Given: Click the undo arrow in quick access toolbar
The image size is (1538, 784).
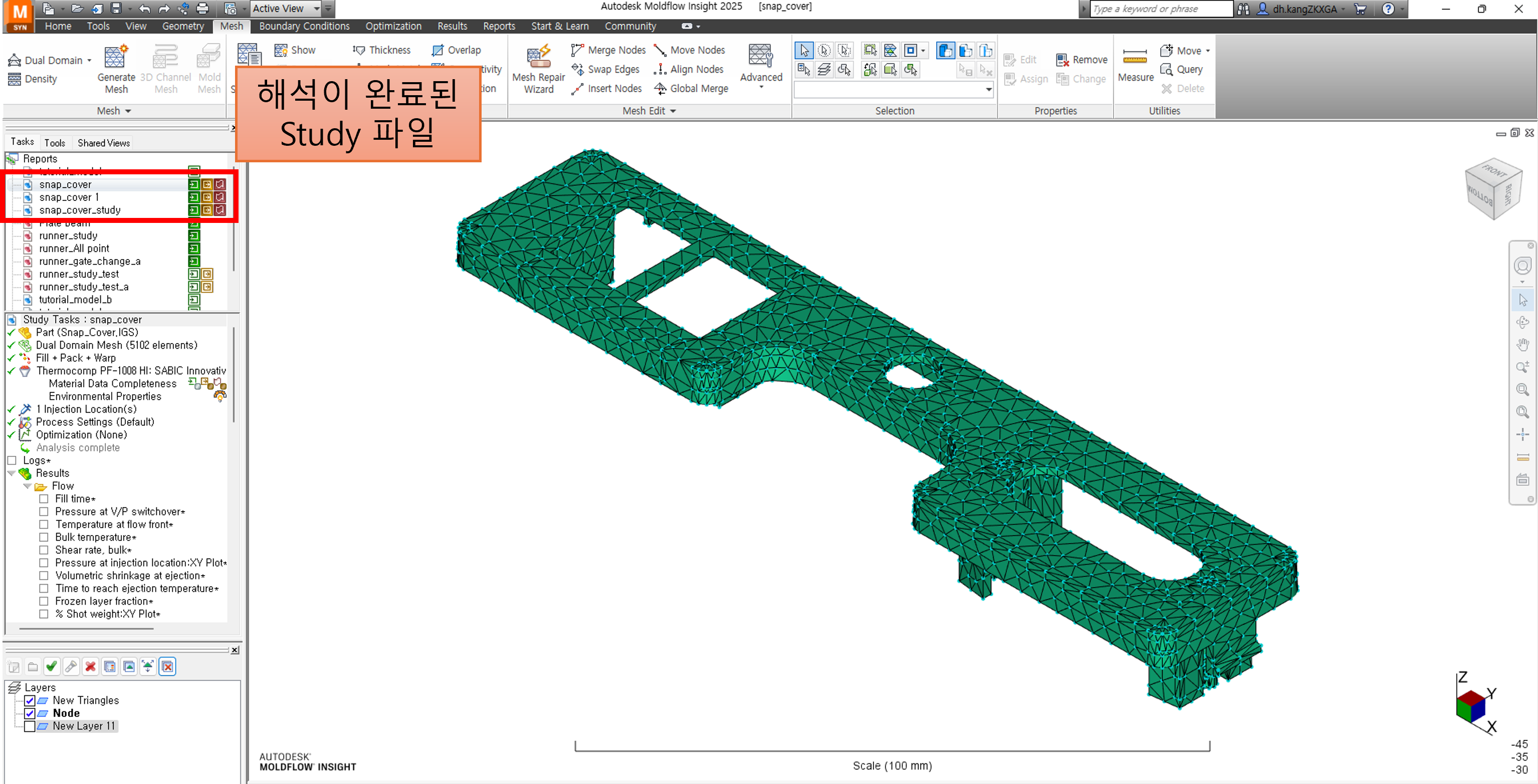Looking at the screenshot, I should 144,9.
